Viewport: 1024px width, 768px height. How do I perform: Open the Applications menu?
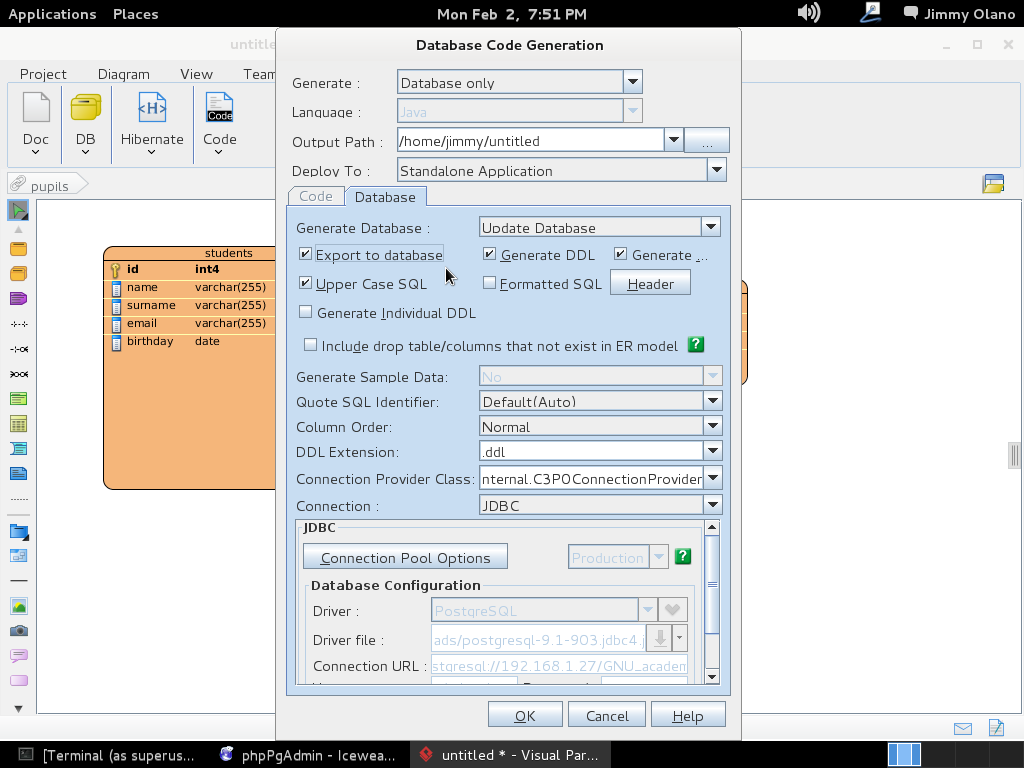[52, 14]
